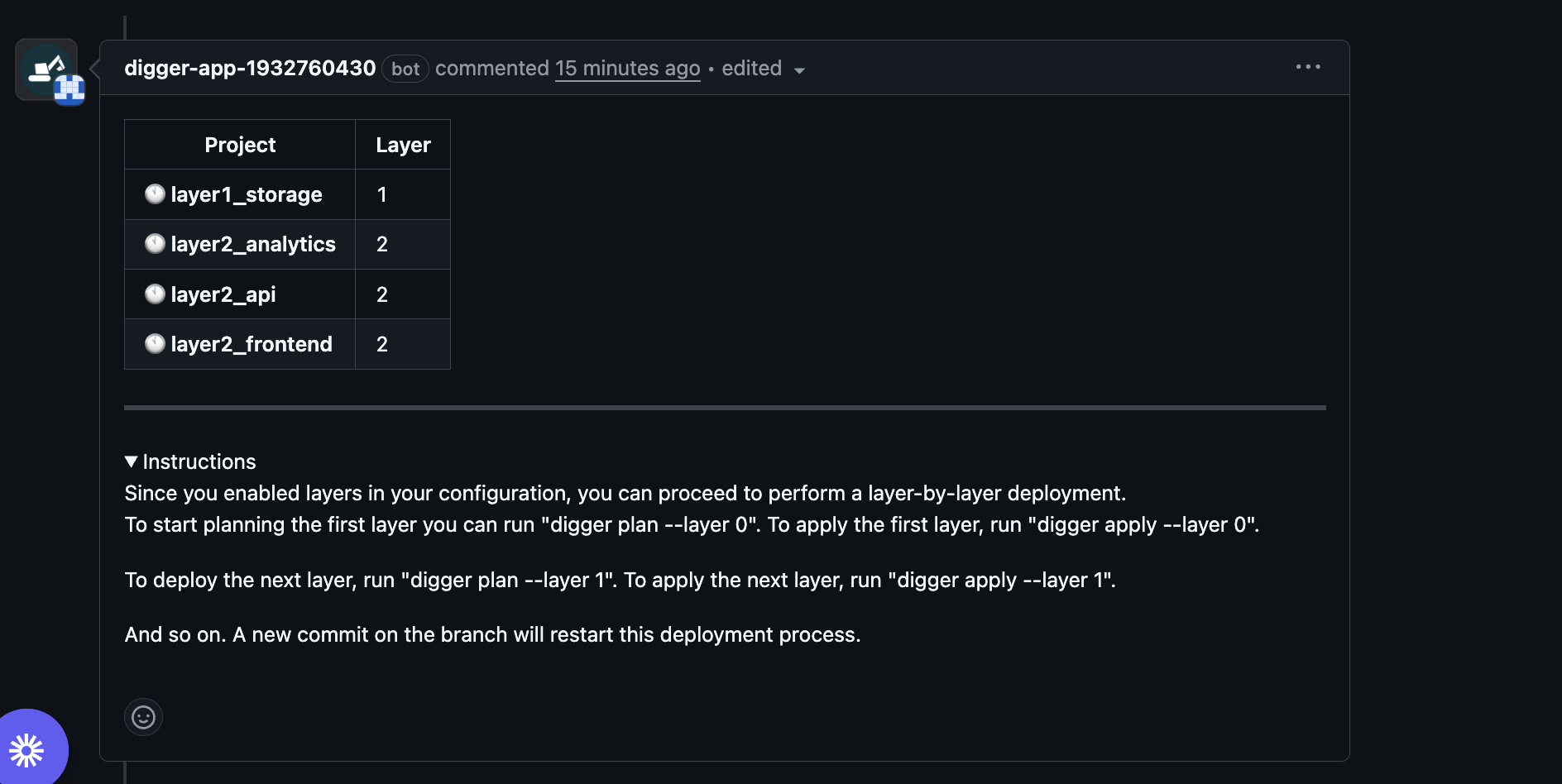The image size is (1562, 784).
Task: Click the clock status icon for layer1_storage
Action: tap(155, 194)
